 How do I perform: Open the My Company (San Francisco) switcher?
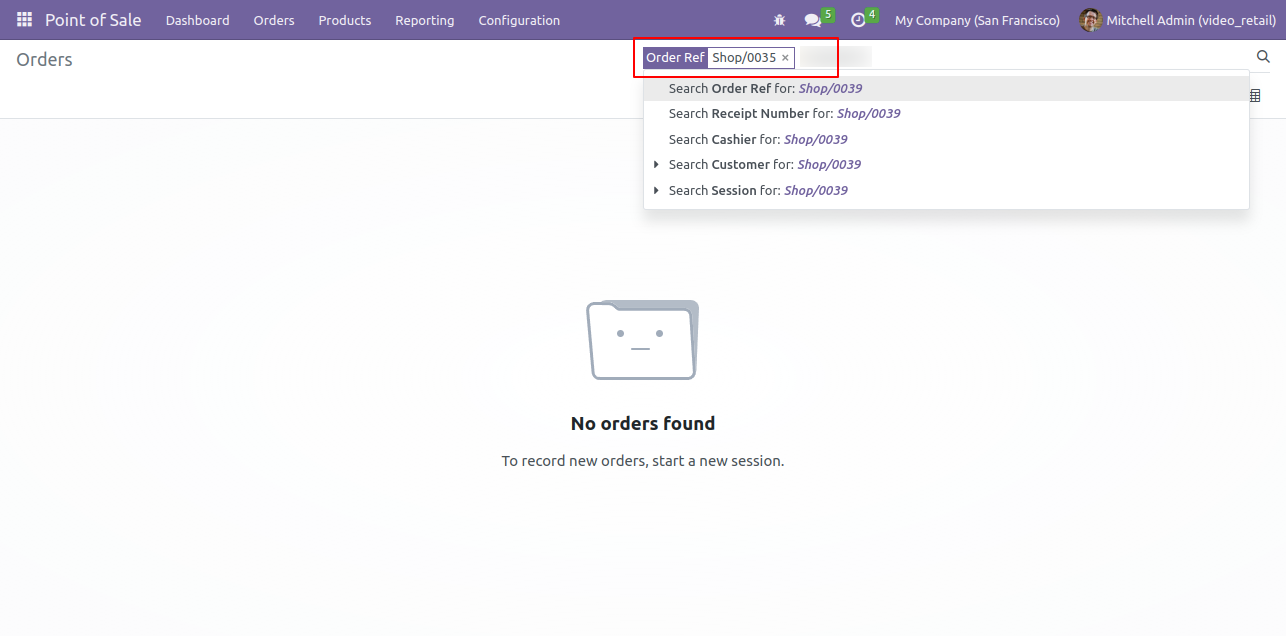pos(977,20)
